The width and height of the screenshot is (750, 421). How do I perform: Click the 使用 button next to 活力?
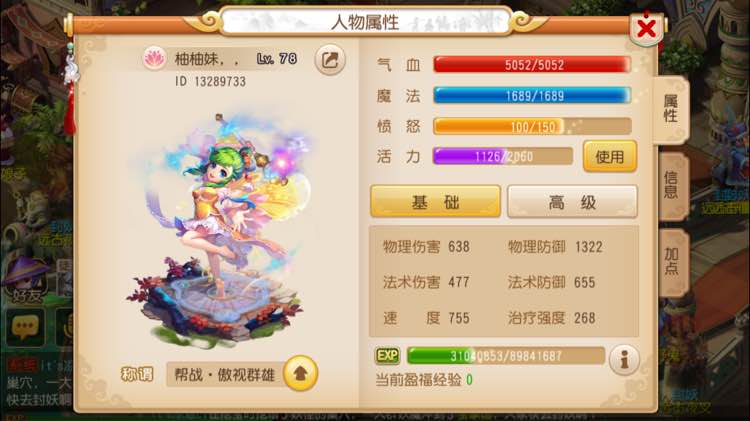click(x=610, y=156)
